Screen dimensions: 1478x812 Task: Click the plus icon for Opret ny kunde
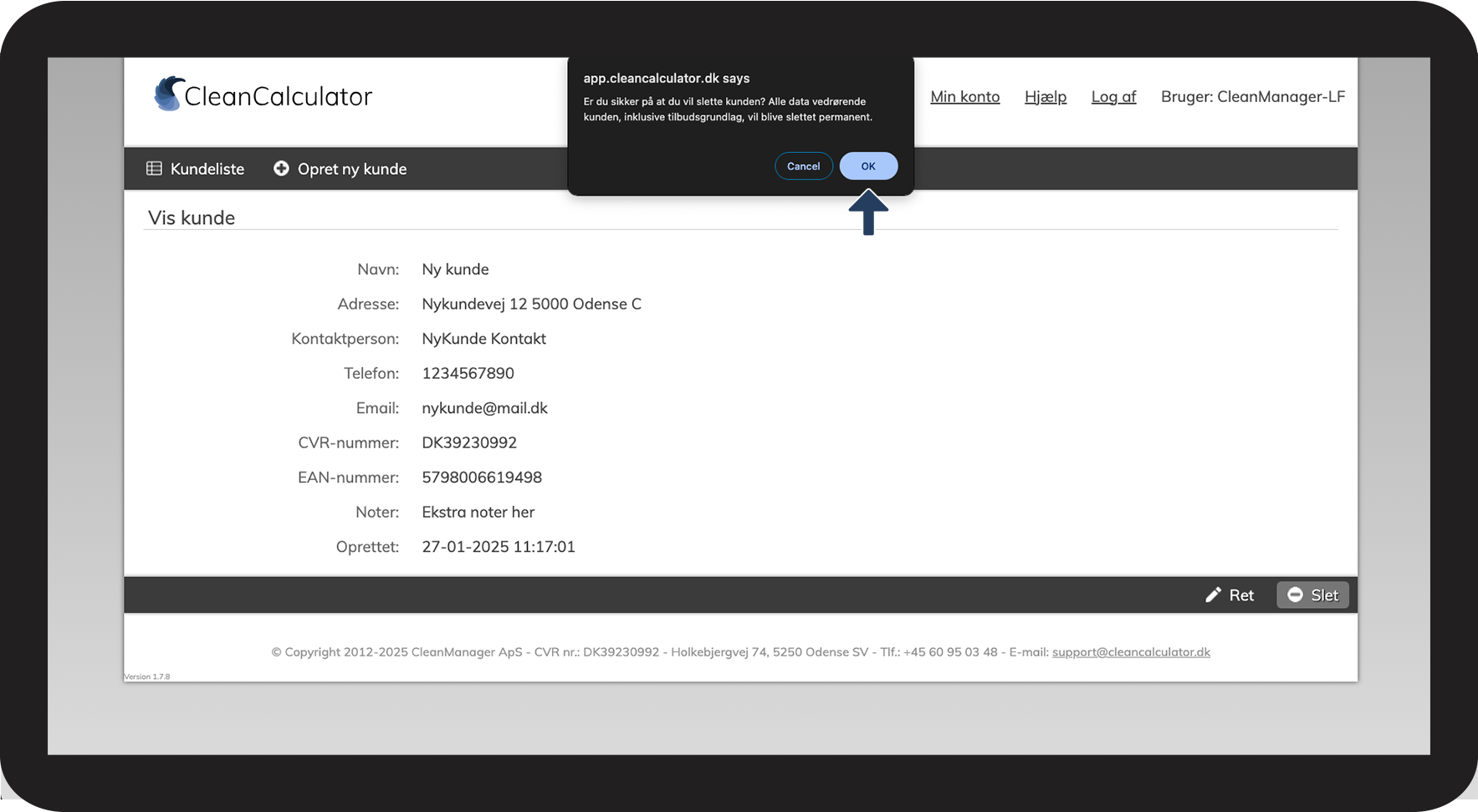pyautogui.click(x=281, y=169)
